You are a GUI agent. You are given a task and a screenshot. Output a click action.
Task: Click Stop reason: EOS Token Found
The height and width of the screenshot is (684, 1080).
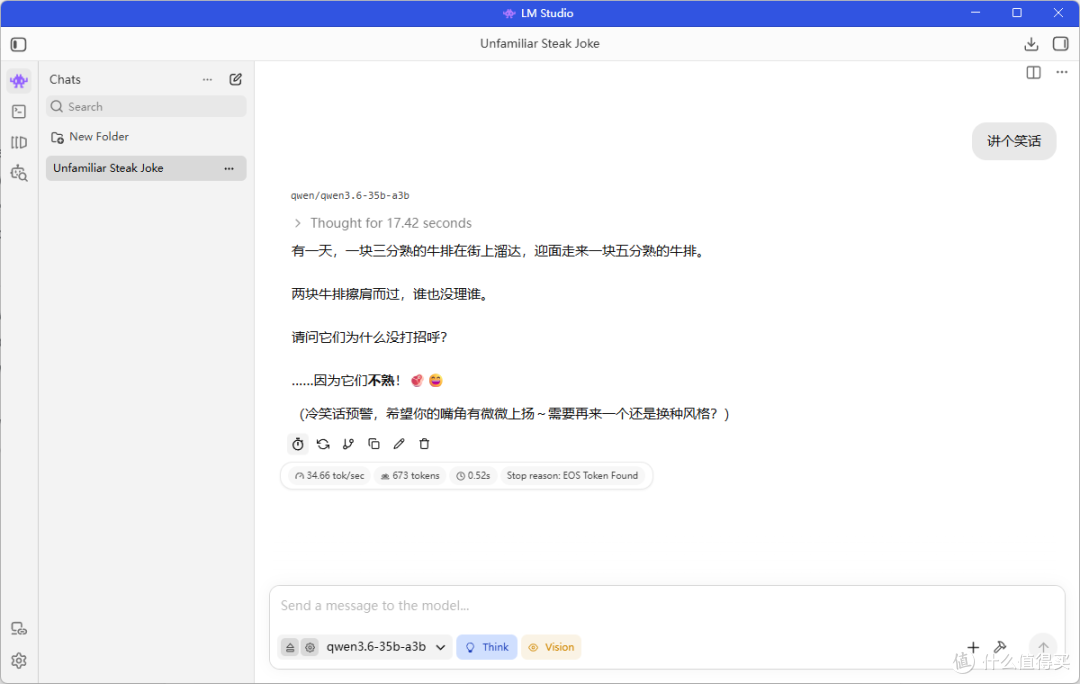tap(572, 476)
